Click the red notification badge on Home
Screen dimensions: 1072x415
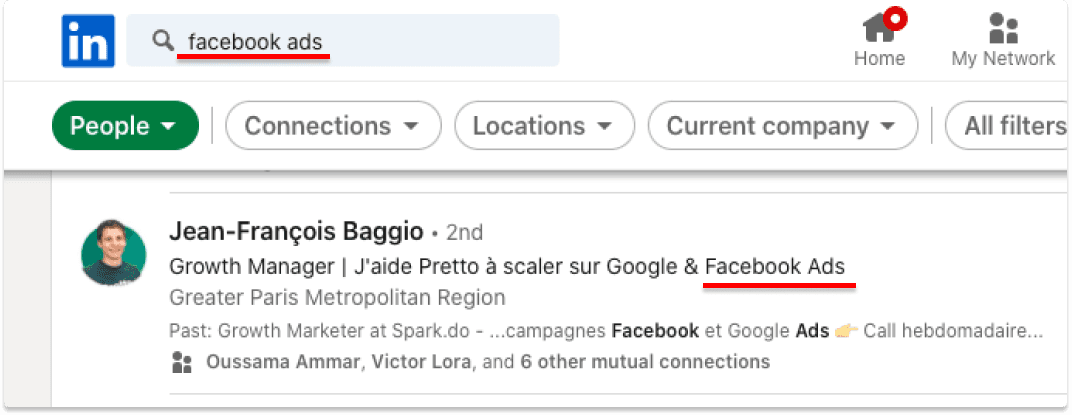tap(894, 17)
